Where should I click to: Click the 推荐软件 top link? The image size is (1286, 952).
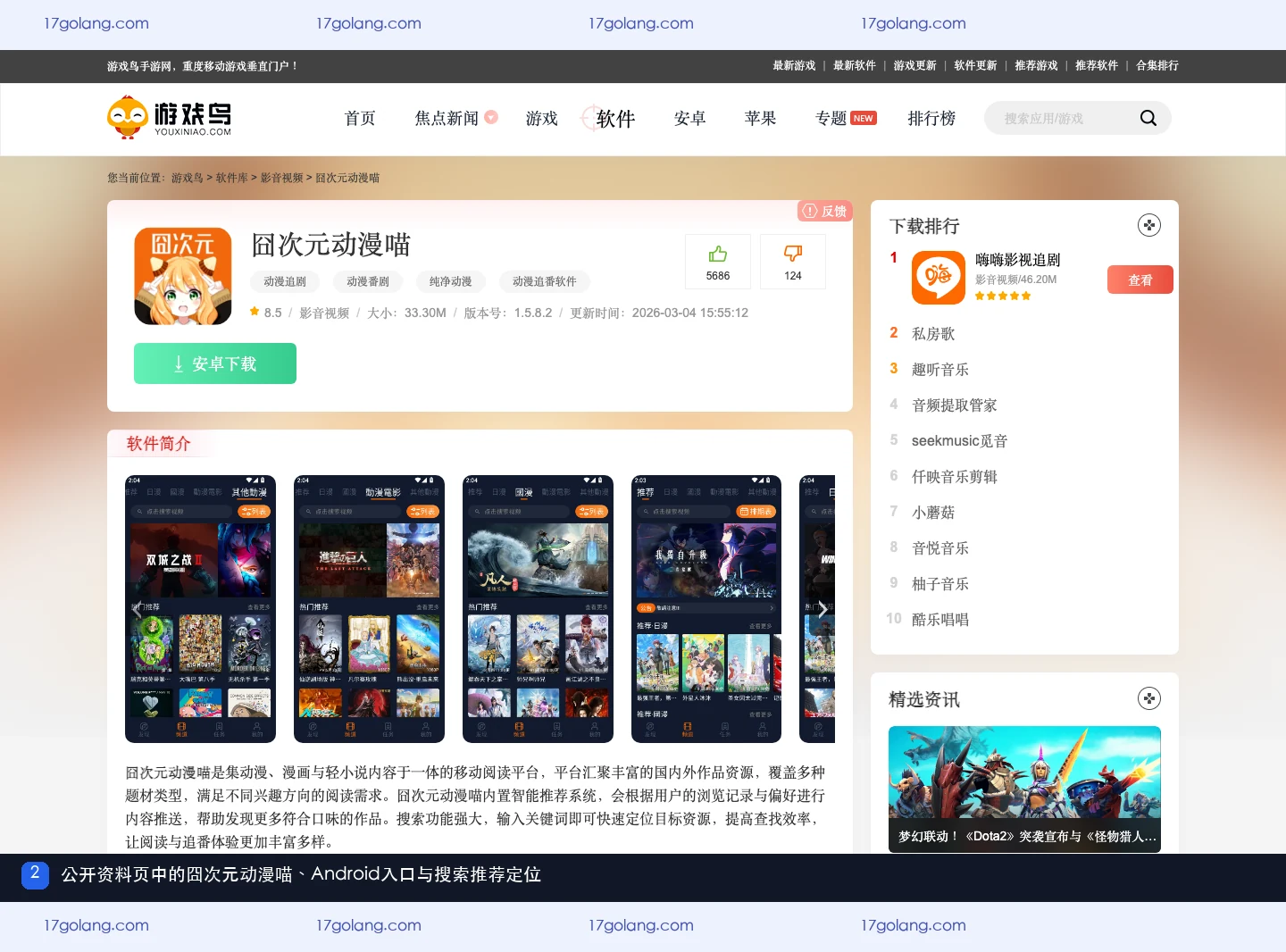tap(1097, 65)
